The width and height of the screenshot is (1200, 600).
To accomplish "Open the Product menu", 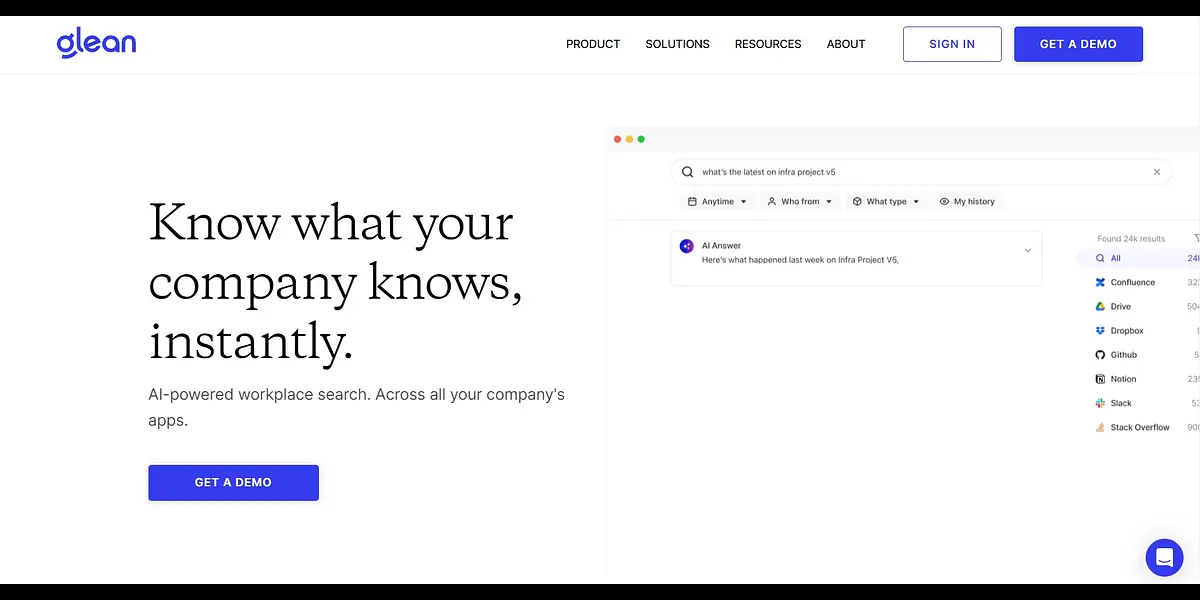I will [x=593, y=44].
